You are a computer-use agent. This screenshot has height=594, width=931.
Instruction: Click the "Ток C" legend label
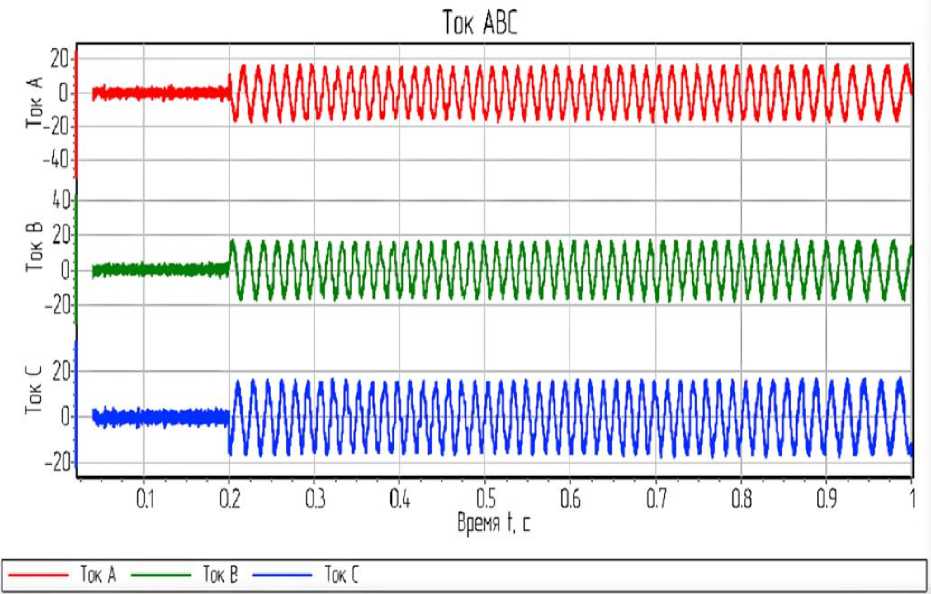tap(341, 575)
